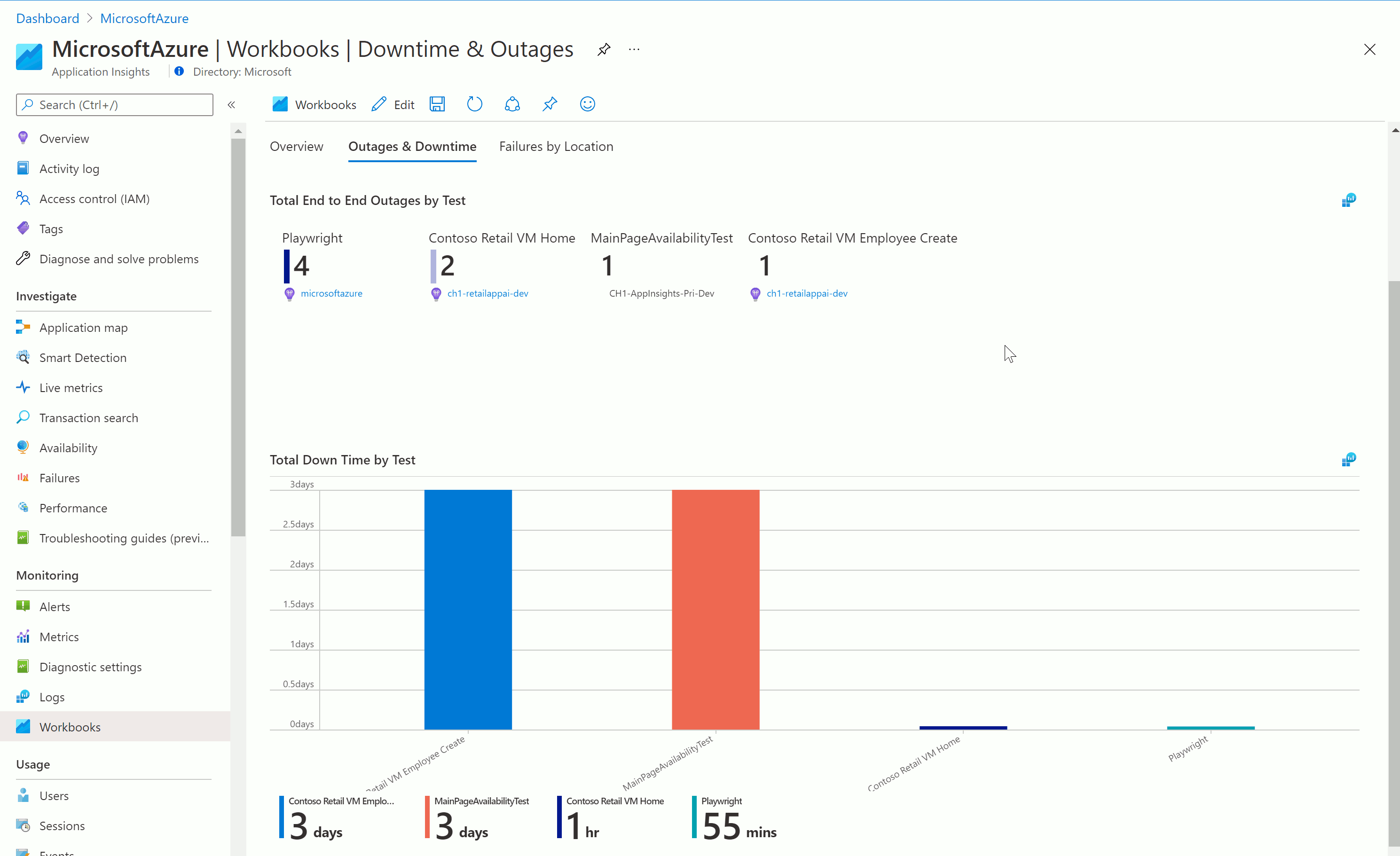This screenshot has height=856, width=1400.
Task: Open the Failures sidebar item
Action: 115,478
